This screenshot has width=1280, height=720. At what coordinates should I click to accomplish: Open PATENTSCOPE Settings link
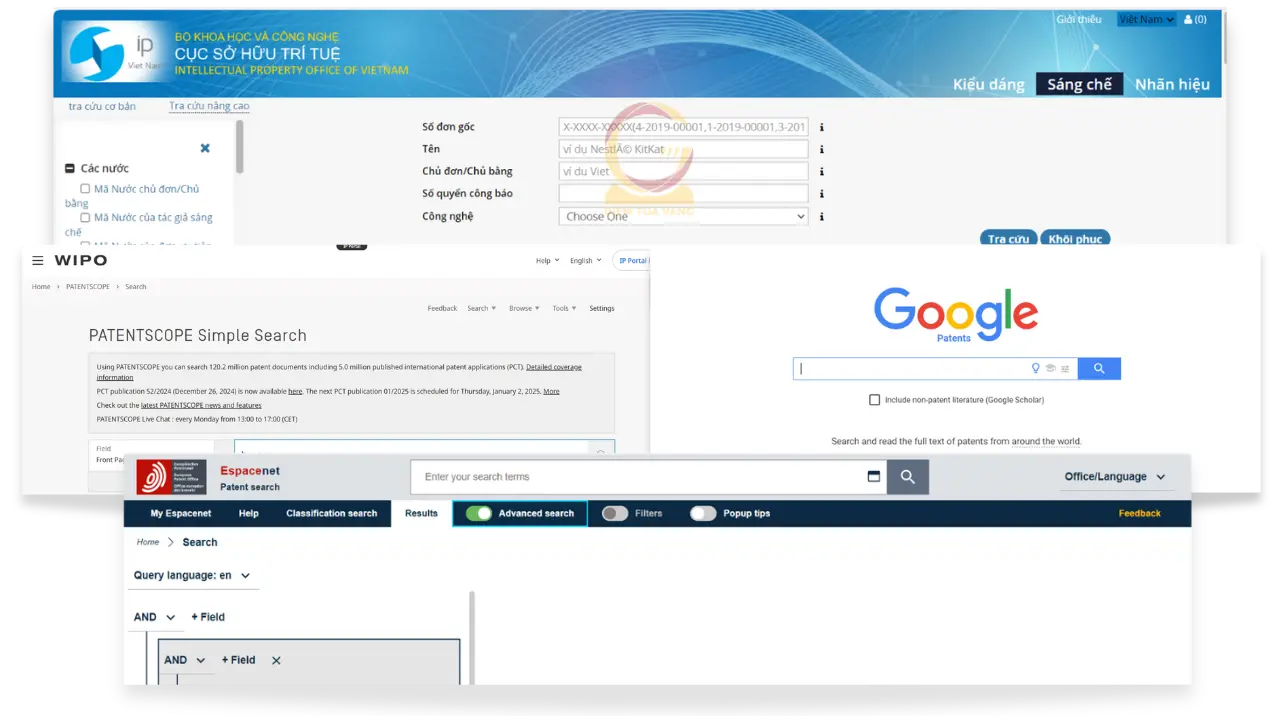click(602, 308)
